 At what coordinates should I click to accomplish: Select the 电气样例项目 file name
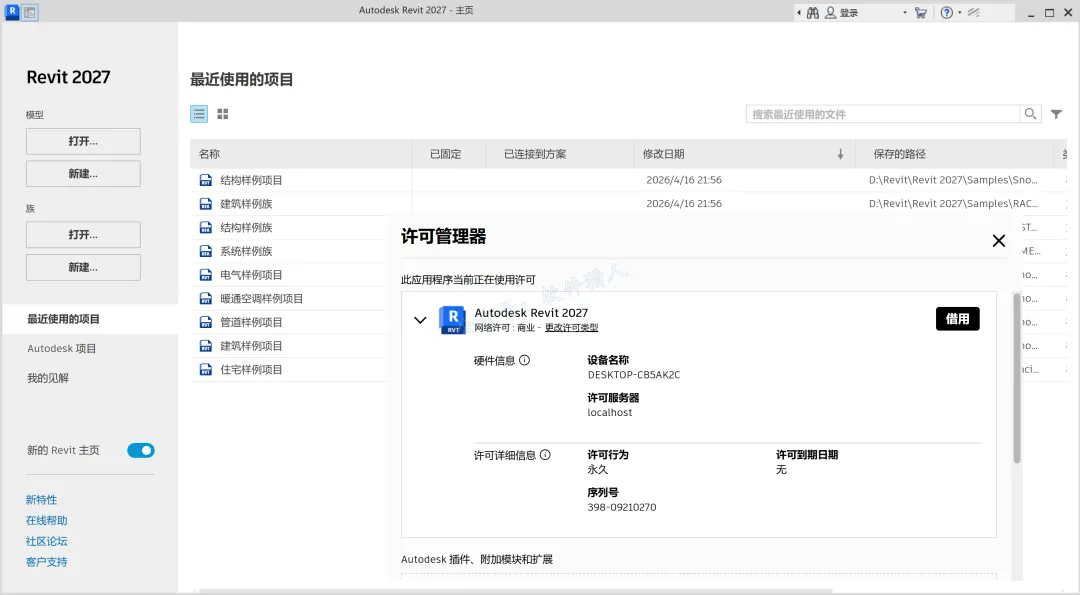coord(251,275)
